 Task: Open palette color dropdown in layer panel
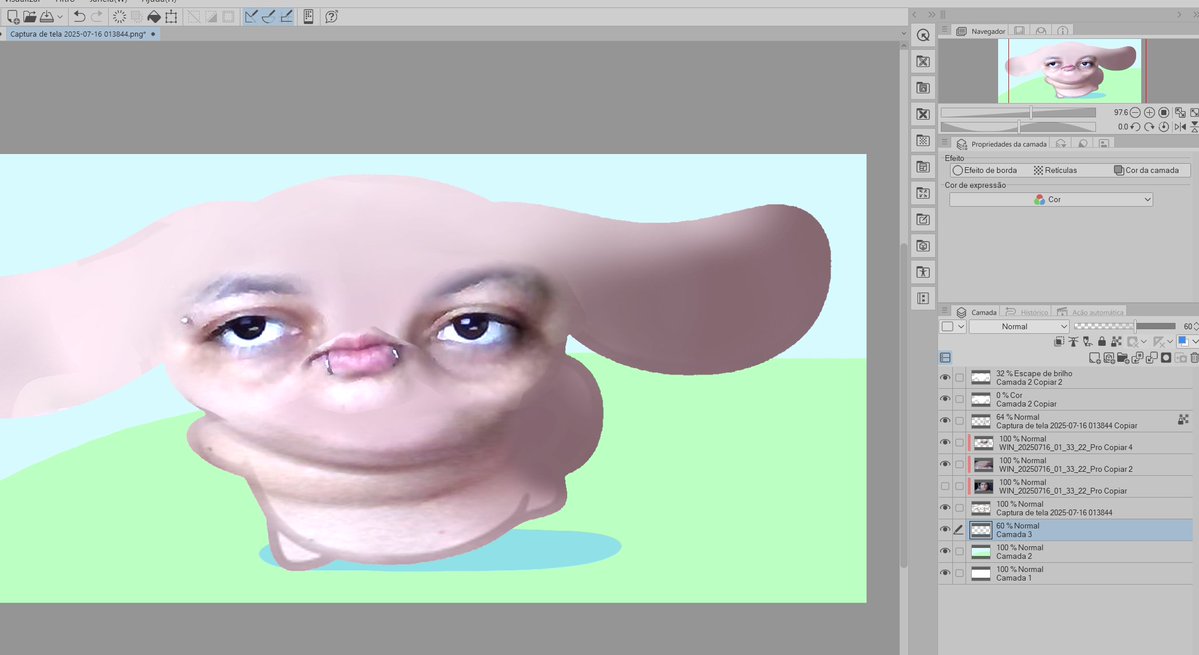coord(953,326)
